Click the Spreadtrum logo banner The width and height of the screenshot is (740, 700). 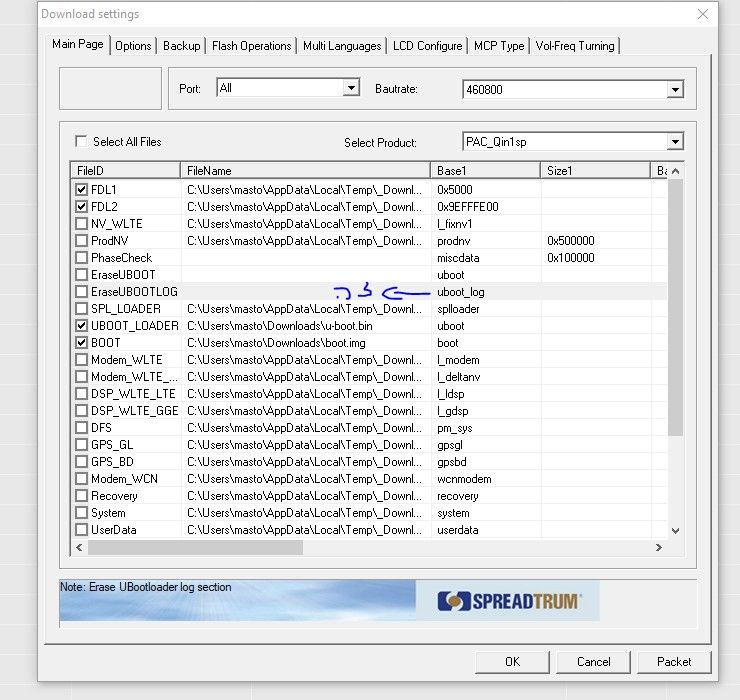tap(507, 600)
